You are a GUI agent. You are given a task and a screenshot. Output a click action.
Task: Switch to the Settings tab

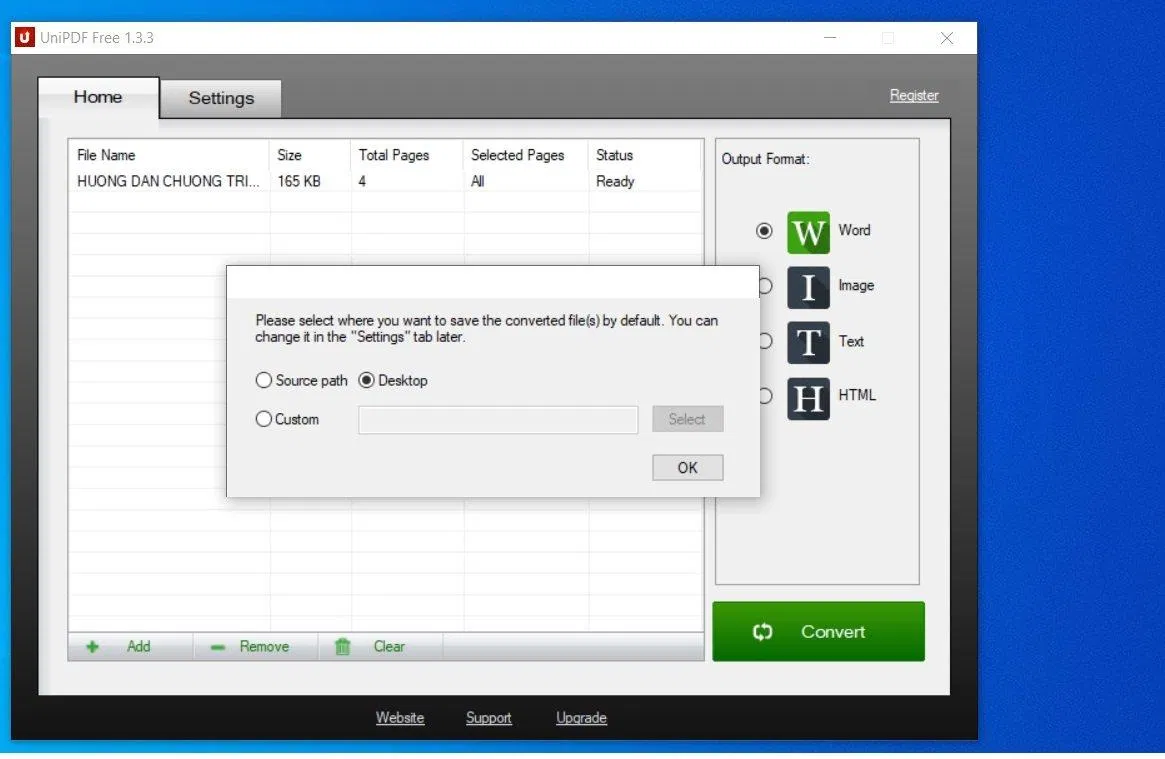(221, 98)
